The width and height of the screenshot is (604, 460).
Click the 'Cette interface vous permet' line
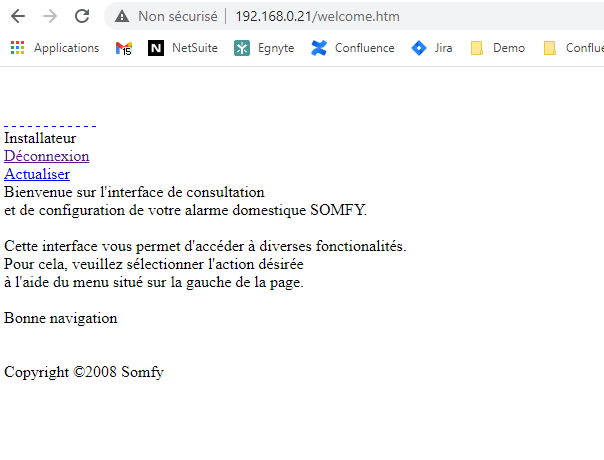205,246
